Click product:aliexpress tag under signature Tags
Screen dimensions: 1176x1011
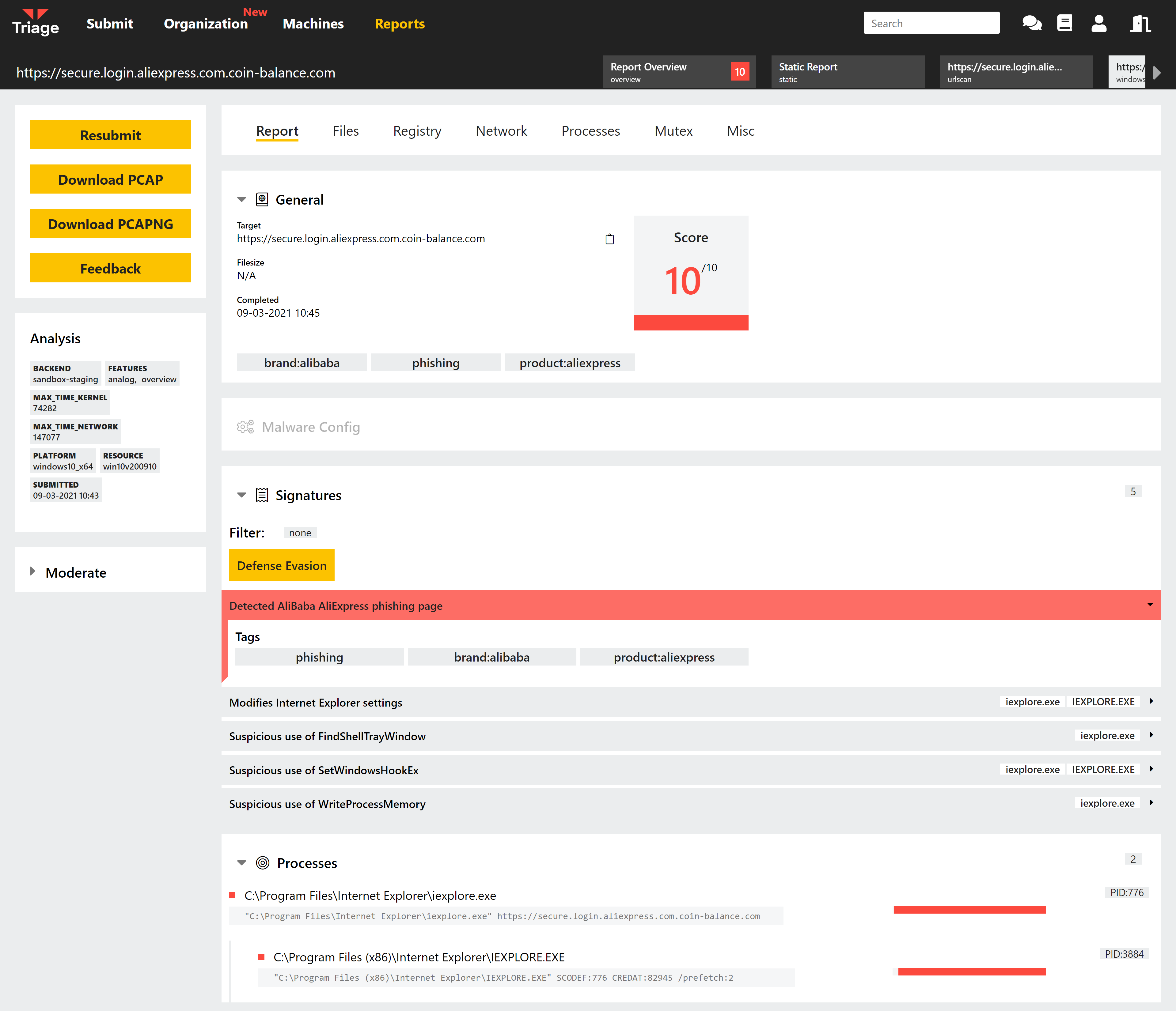point(664,657)
